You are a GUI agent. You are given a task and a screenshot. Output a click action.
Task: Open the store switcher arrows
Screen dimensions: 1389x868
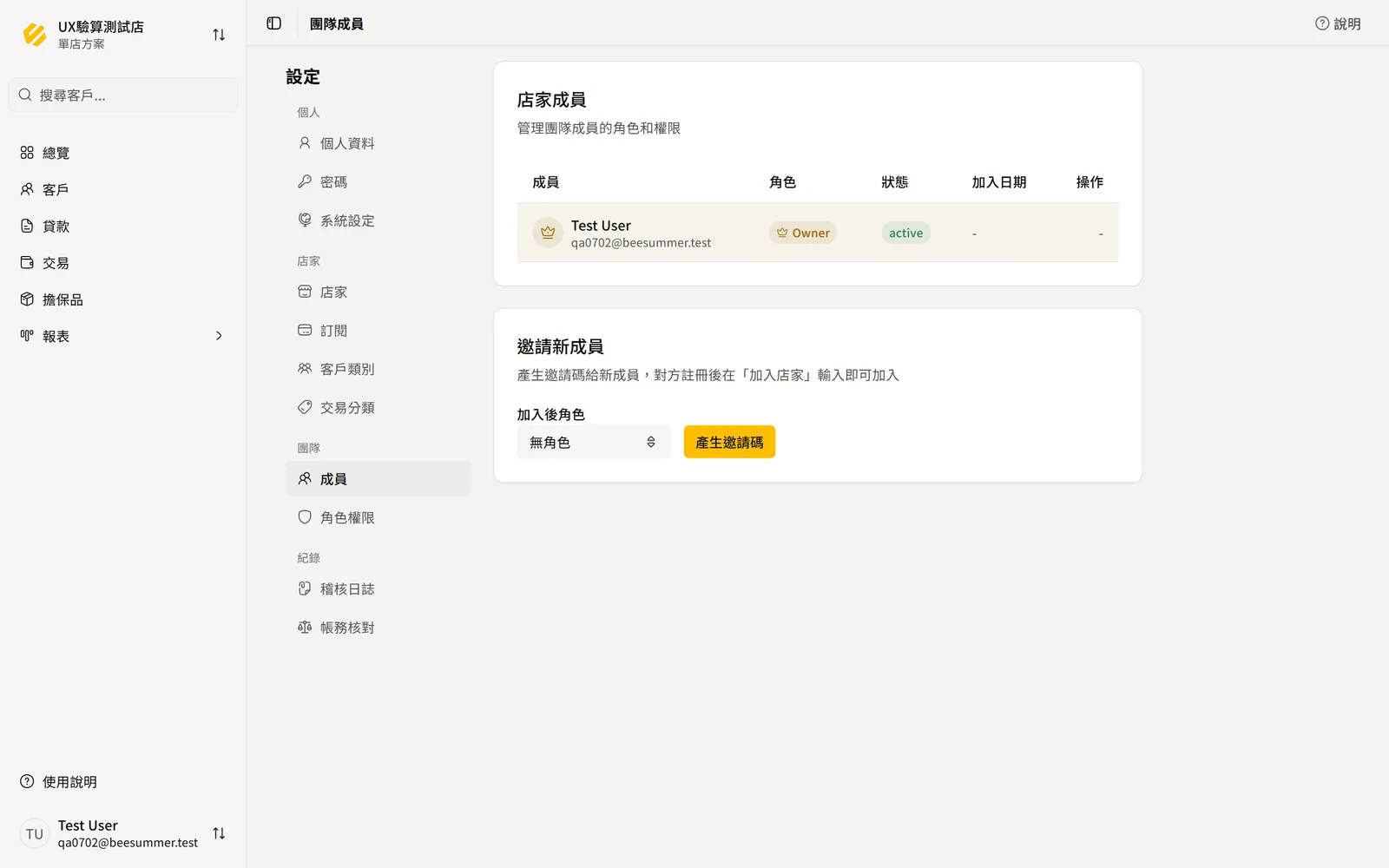219,35
